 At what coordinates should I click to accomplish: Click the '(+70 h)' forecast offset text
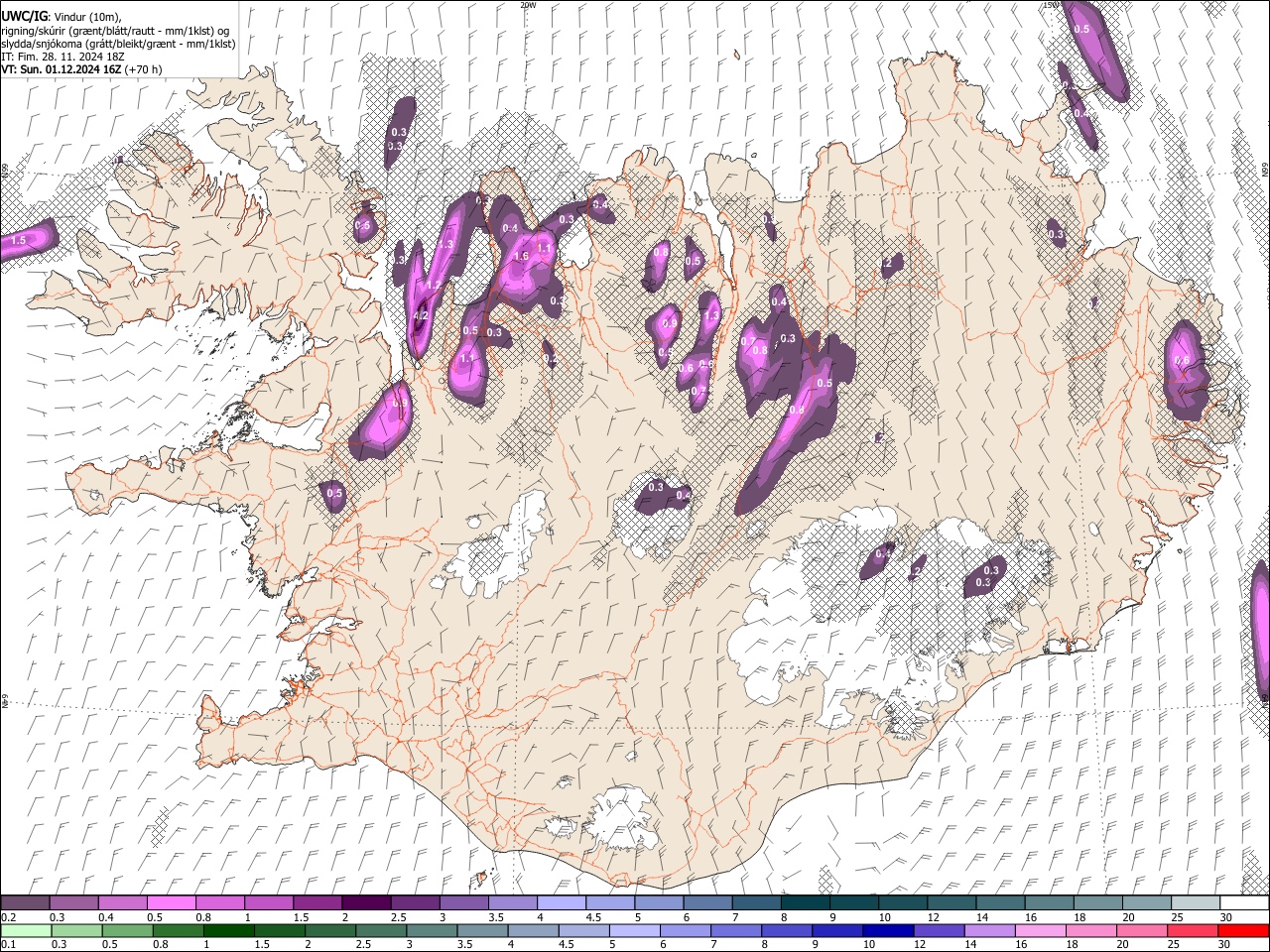[x=144, y=69]
